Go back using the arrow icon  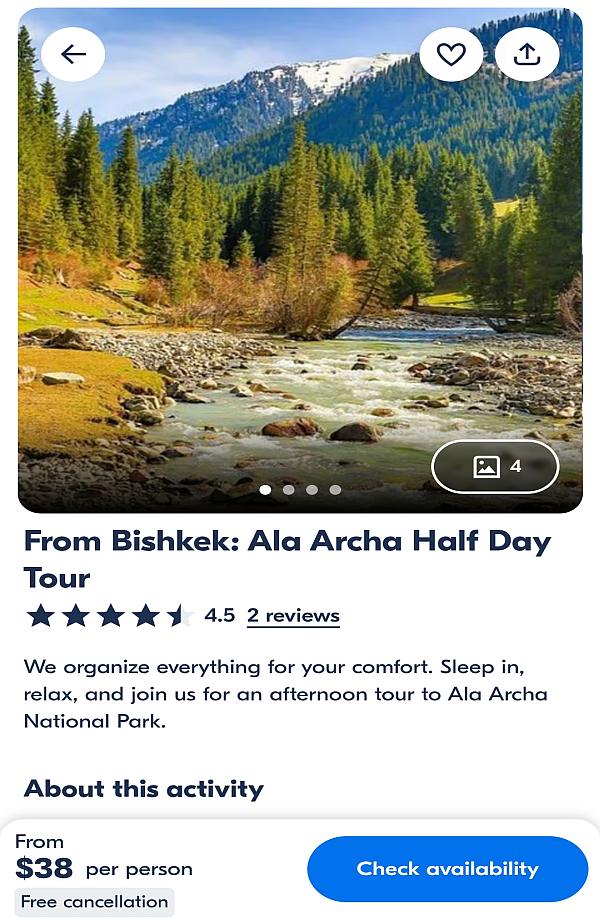point(73,54)
